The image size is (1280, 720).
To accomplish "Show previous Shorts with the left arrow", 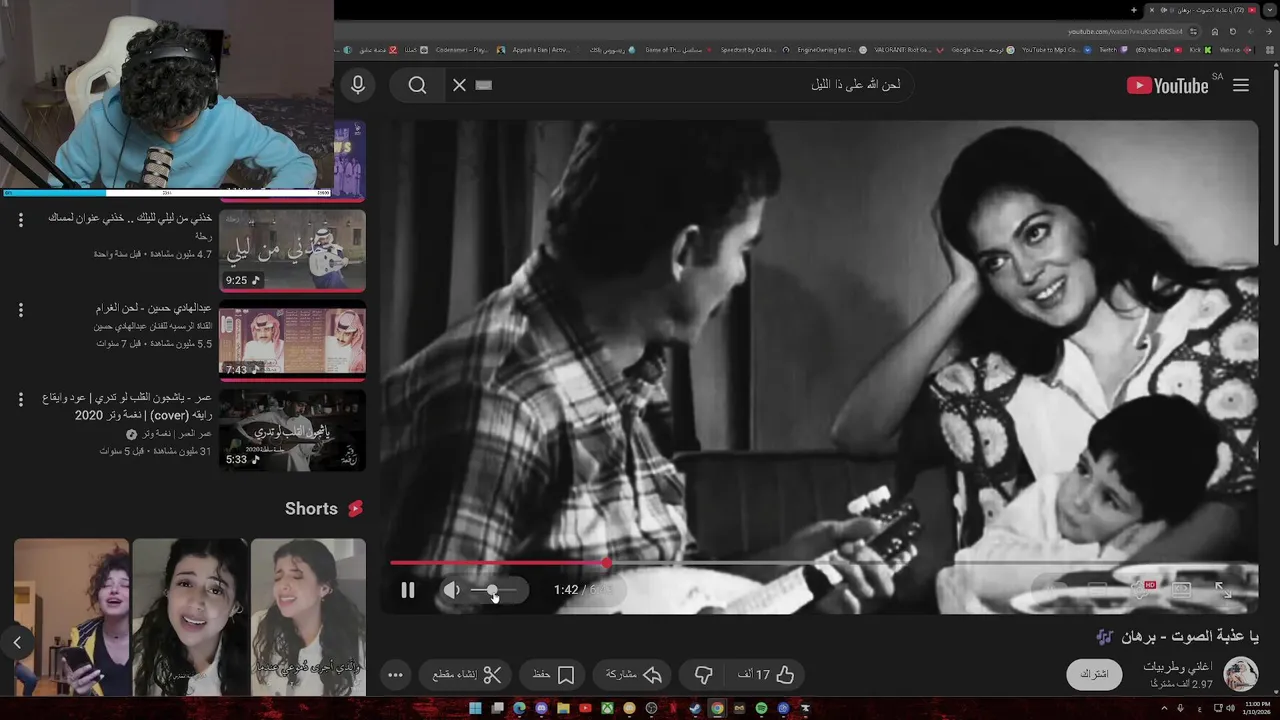I will [17, 642].
